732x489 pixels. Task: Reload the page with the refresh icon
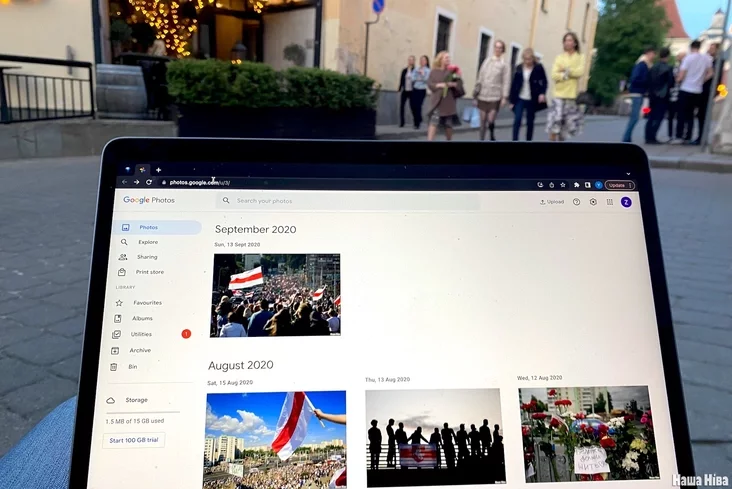pos(149,182)
